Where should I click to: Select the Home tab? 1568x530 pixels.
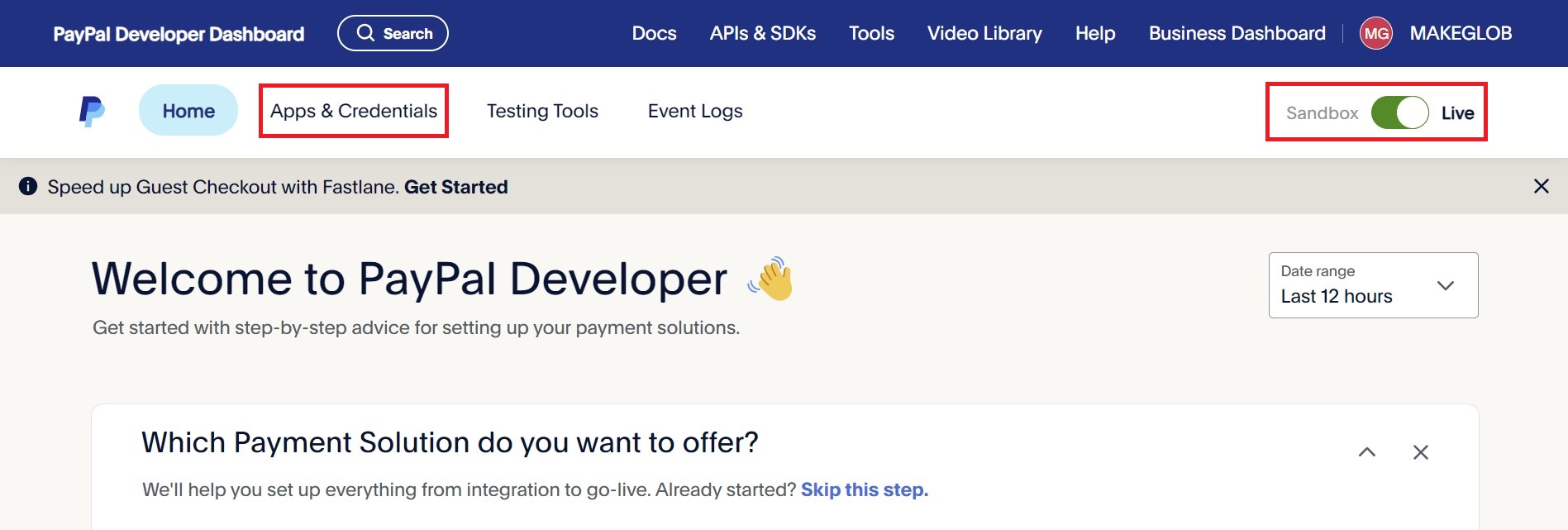(x=188, y=111)
